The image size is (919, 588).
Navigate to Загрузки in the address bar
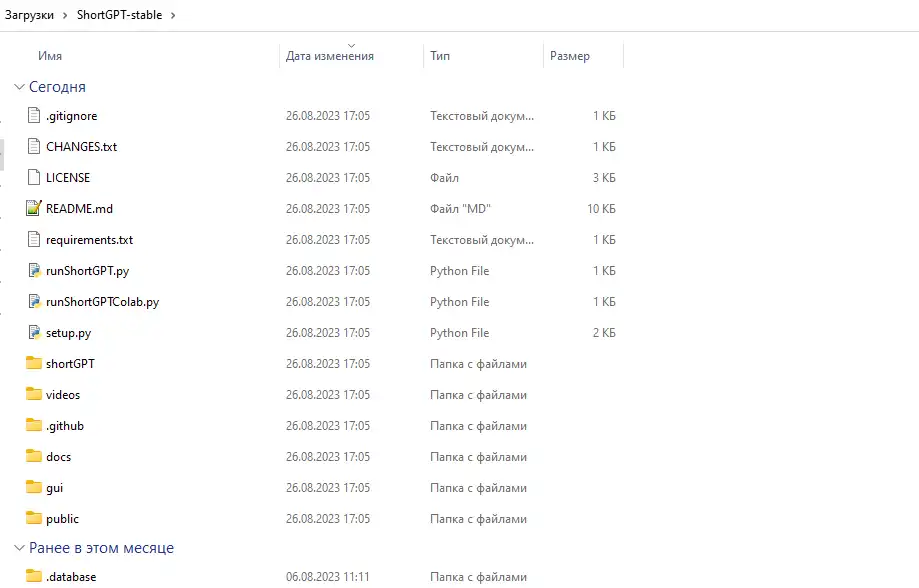click(29, 15)
